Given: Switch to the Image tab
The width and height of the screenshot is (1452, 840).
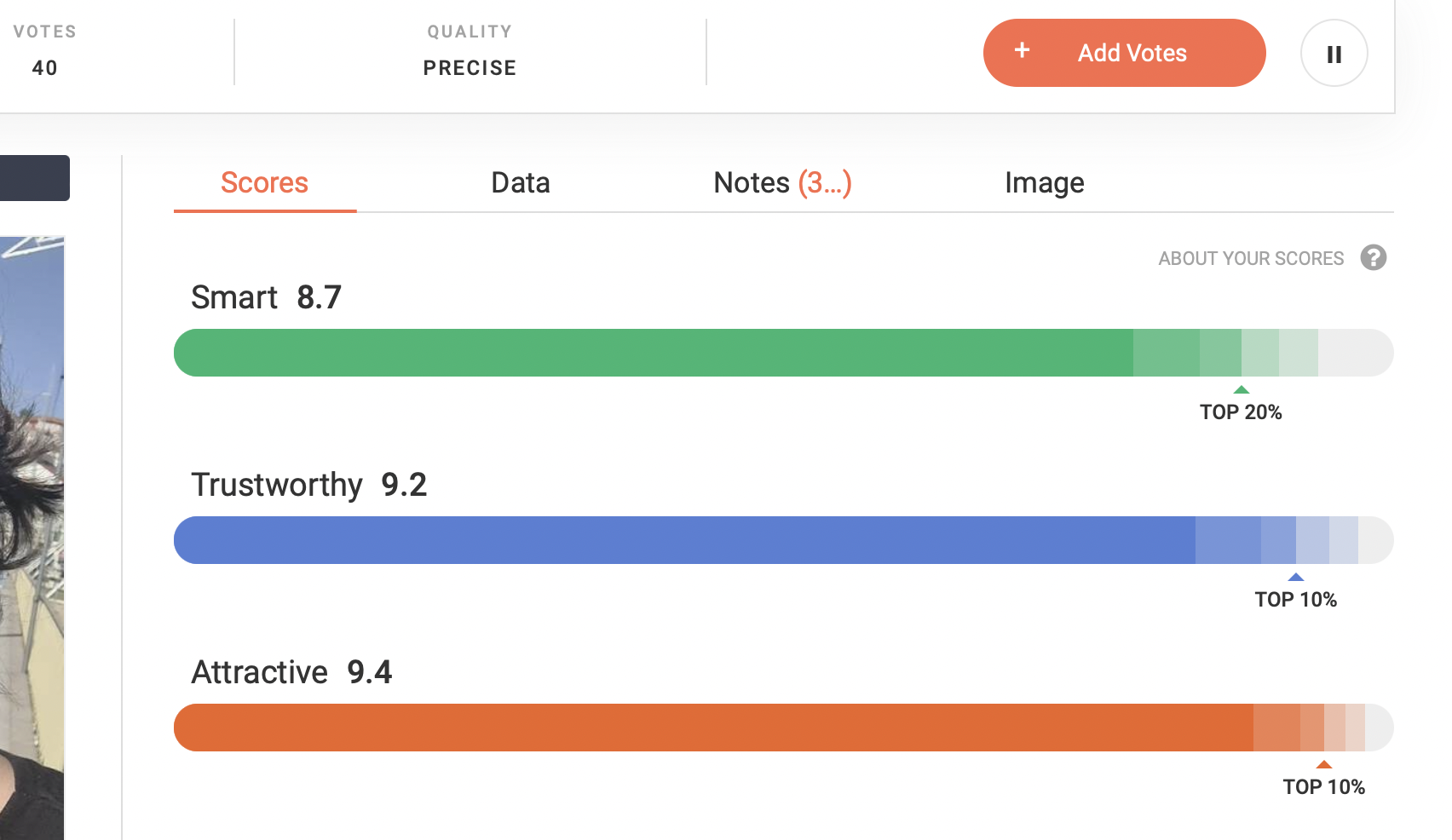Looking at the screenshot, I should point(1044,182).
